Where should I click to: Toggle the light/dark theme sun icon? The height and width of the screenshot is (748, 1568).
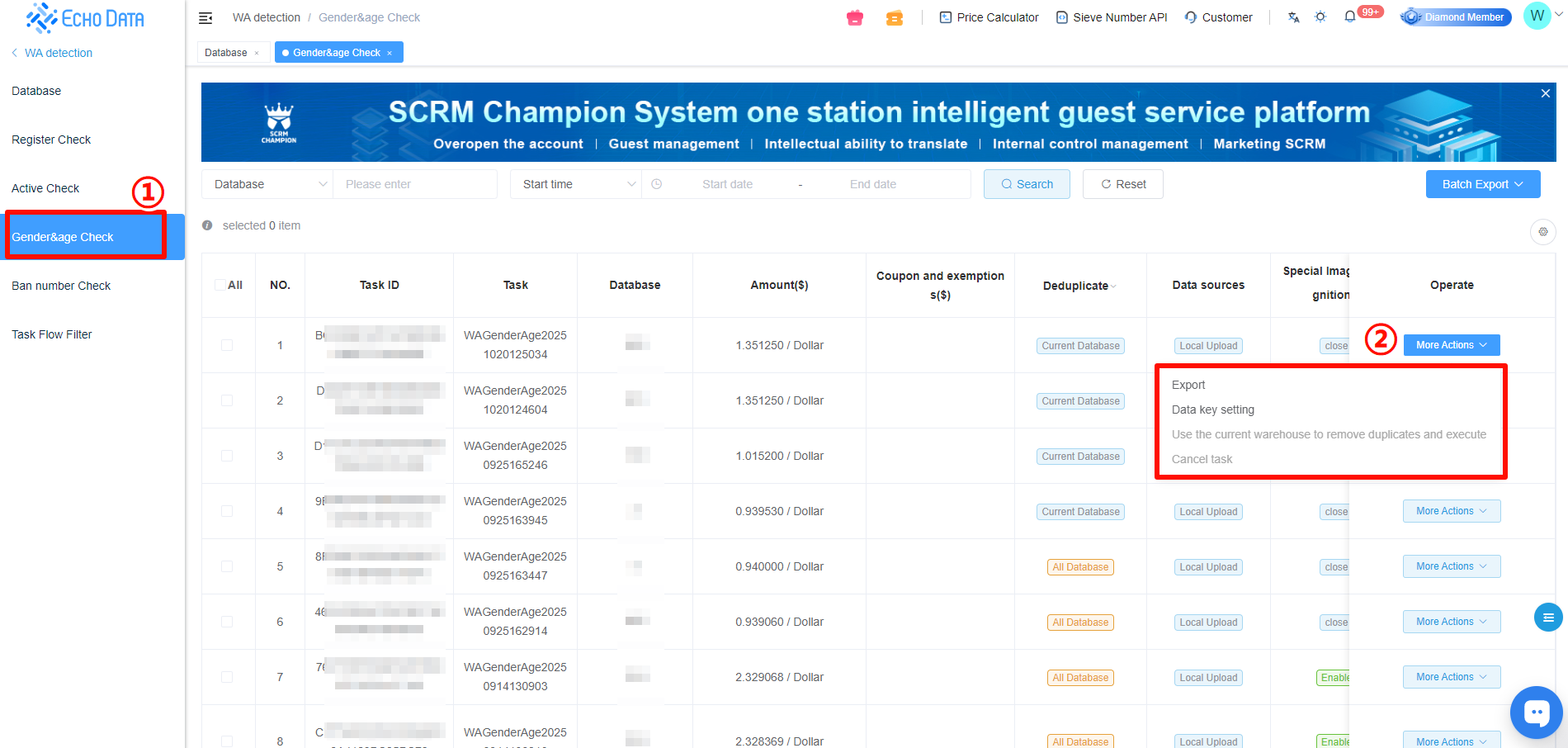click(x=1320, y=17)
